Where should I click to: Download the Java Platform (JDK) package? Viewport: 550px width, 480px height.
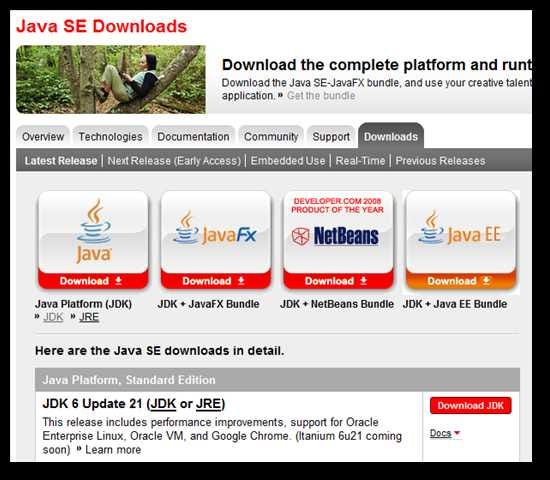coord(93,281)
